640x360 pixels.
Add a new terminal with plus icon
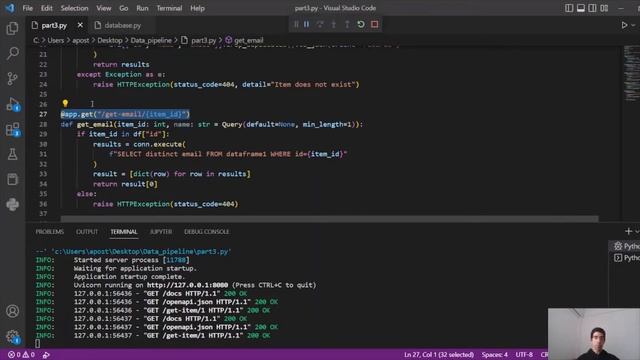628,231
